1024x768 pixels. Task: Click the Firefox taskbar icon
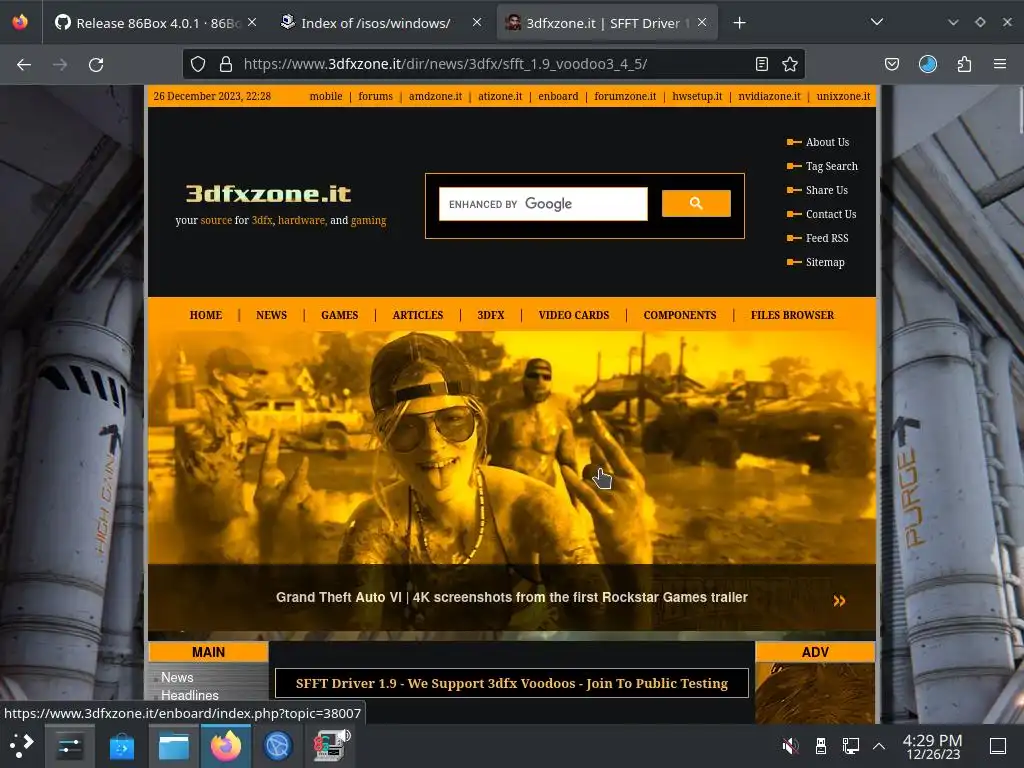point(226,746)
